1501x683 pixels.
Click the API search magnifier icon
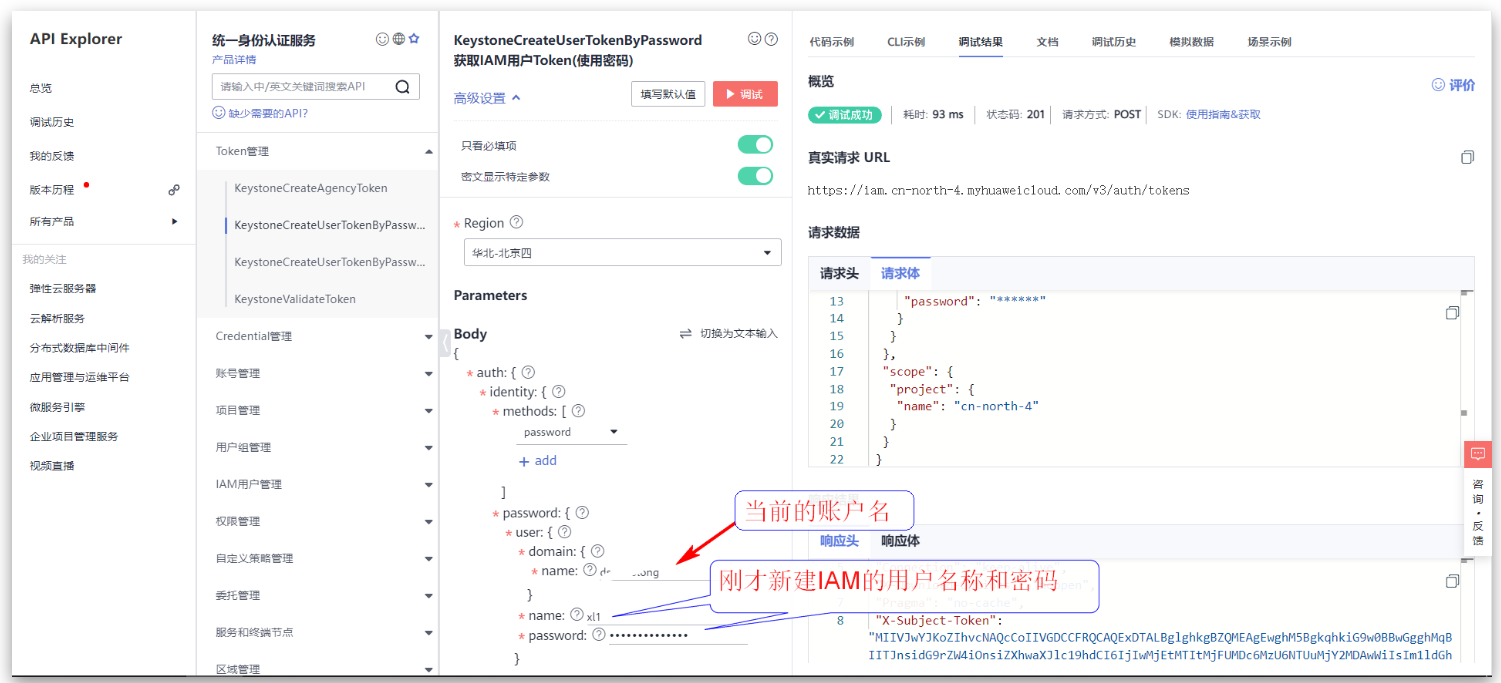(x=402, y=87)
